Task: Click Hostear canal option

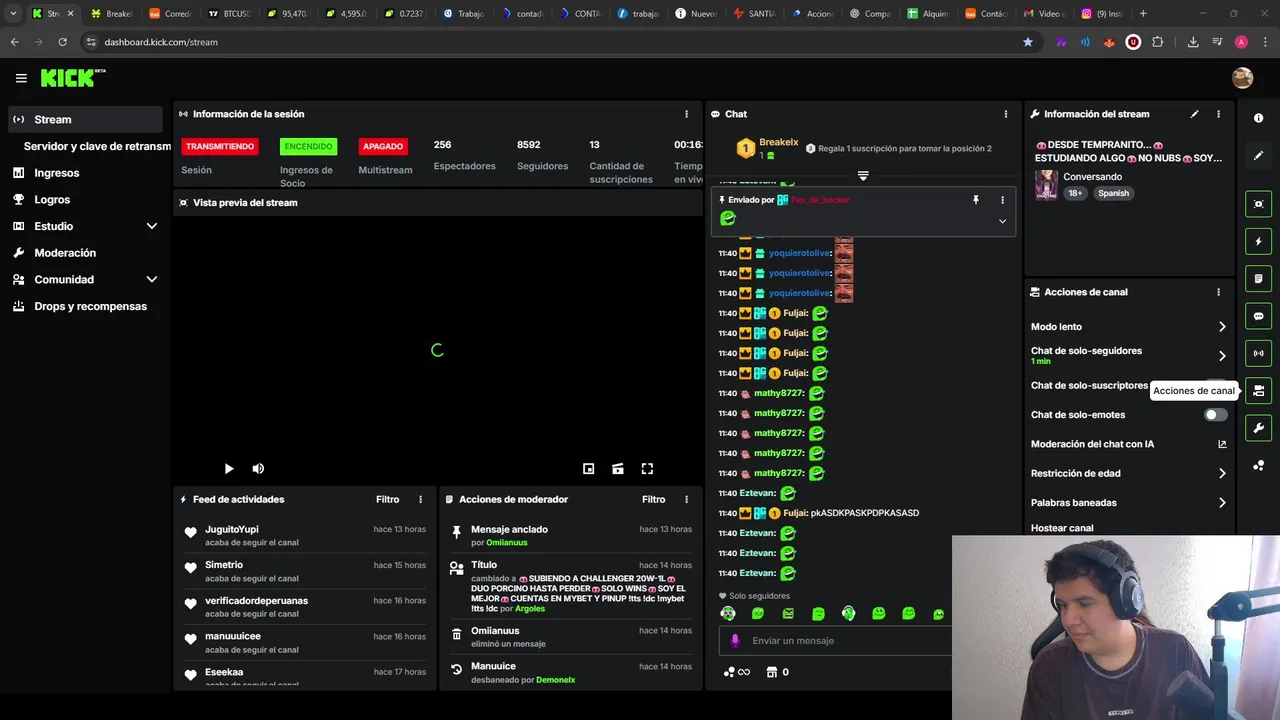Action: pos(1062,528)
